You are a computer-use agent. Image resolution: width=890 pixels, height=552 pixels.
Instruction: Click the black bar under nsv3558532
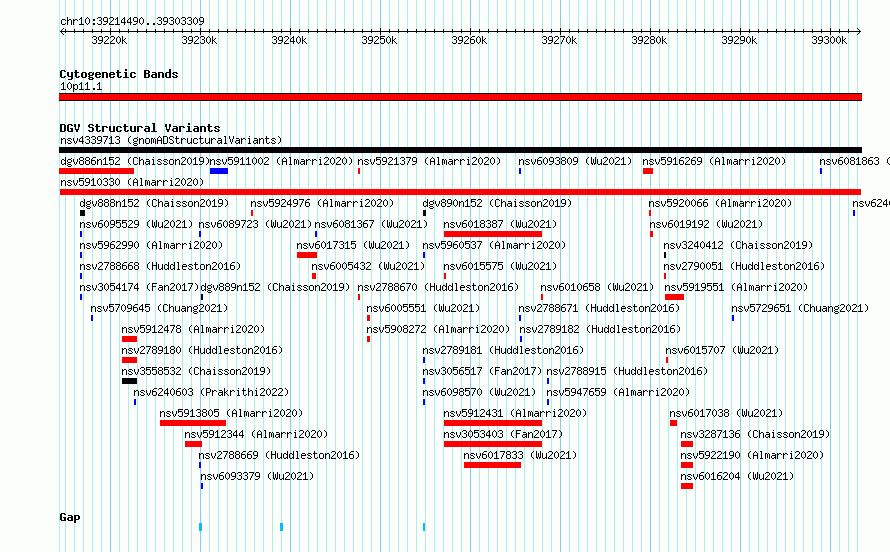129,381
